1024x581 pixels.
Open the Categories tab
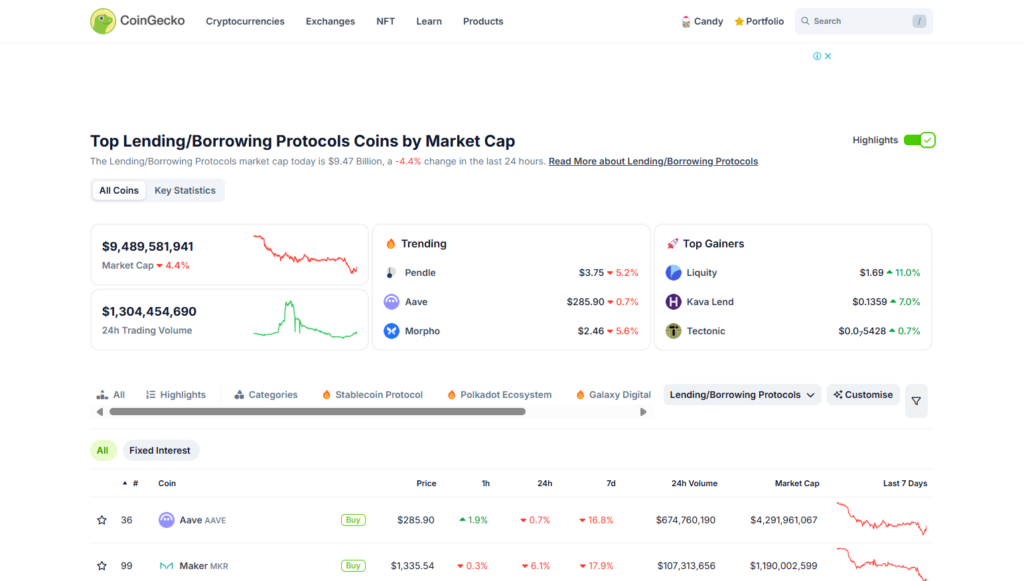(x=266, y=394)
